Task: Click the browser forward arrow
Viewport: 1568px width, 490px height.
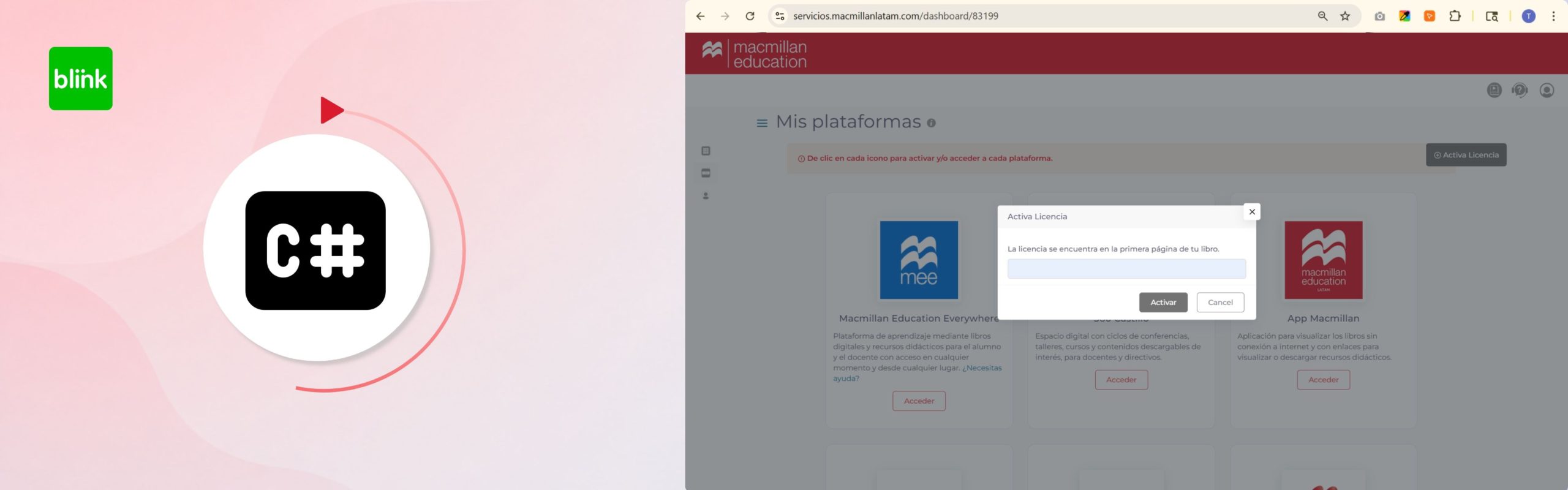Action: pos(725,17)
